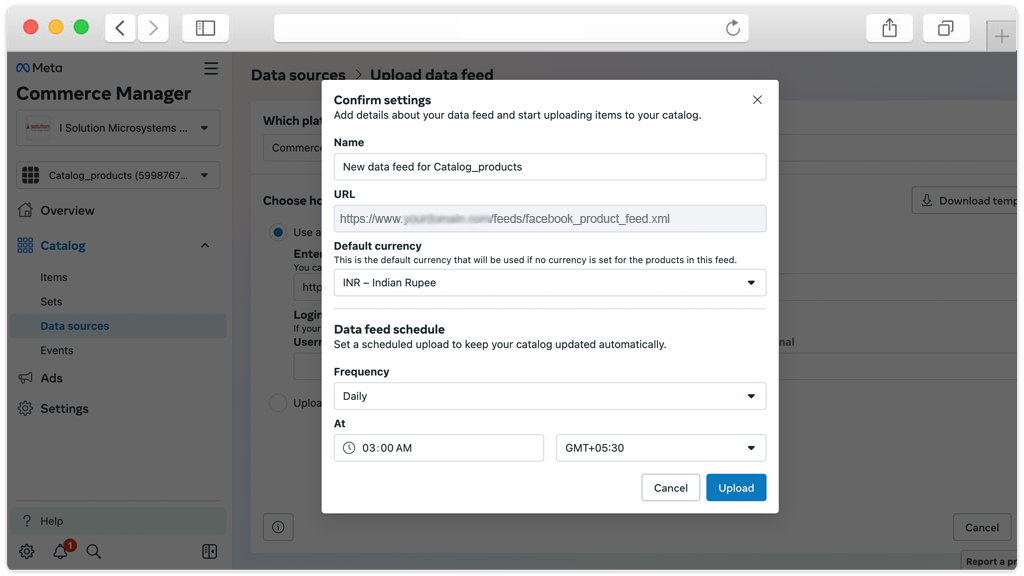Click the info circle icon
Image resolution: width=1024 pixels, height=576 pixels.
[278, 527]
